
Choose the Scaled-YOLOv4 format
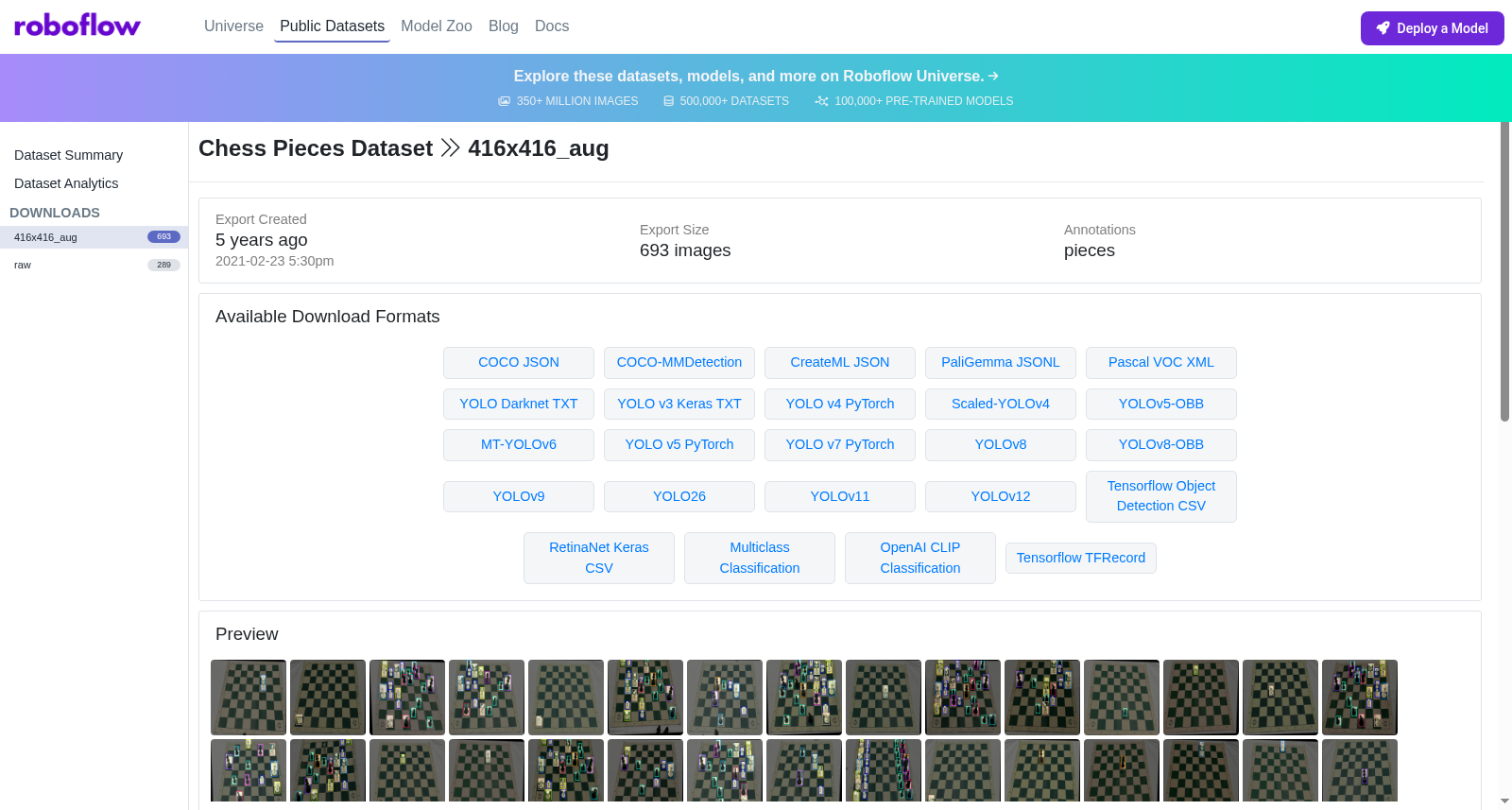pyautogui.click(x=1001, y=404)
